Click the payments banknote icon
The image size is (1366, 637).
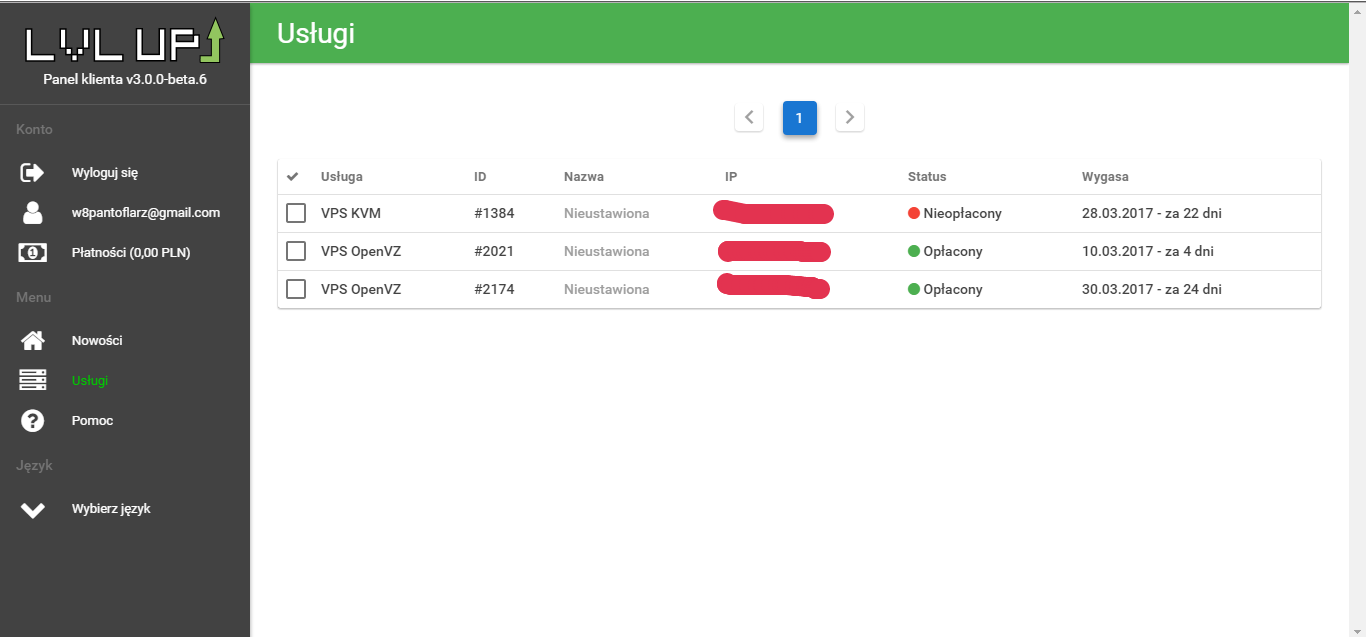click(33, 253)
